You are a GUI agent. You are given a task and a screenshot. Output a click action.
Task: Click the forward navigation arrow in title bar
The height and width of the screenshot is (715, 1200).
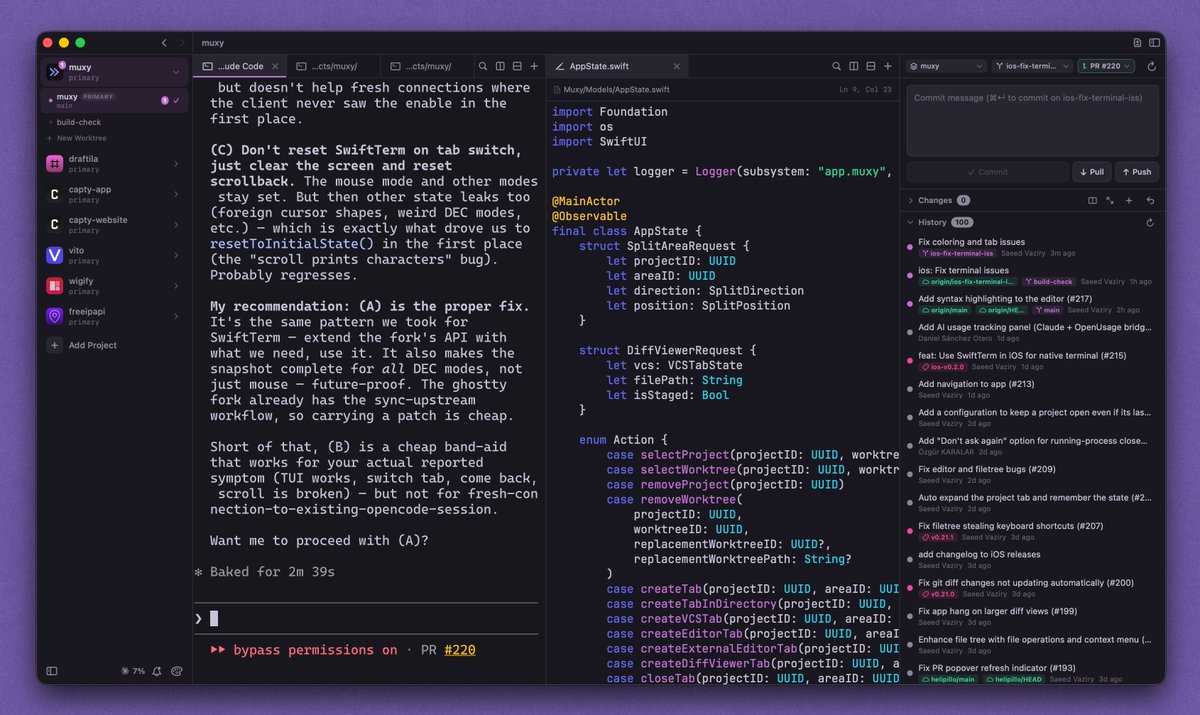click(180, 43)
